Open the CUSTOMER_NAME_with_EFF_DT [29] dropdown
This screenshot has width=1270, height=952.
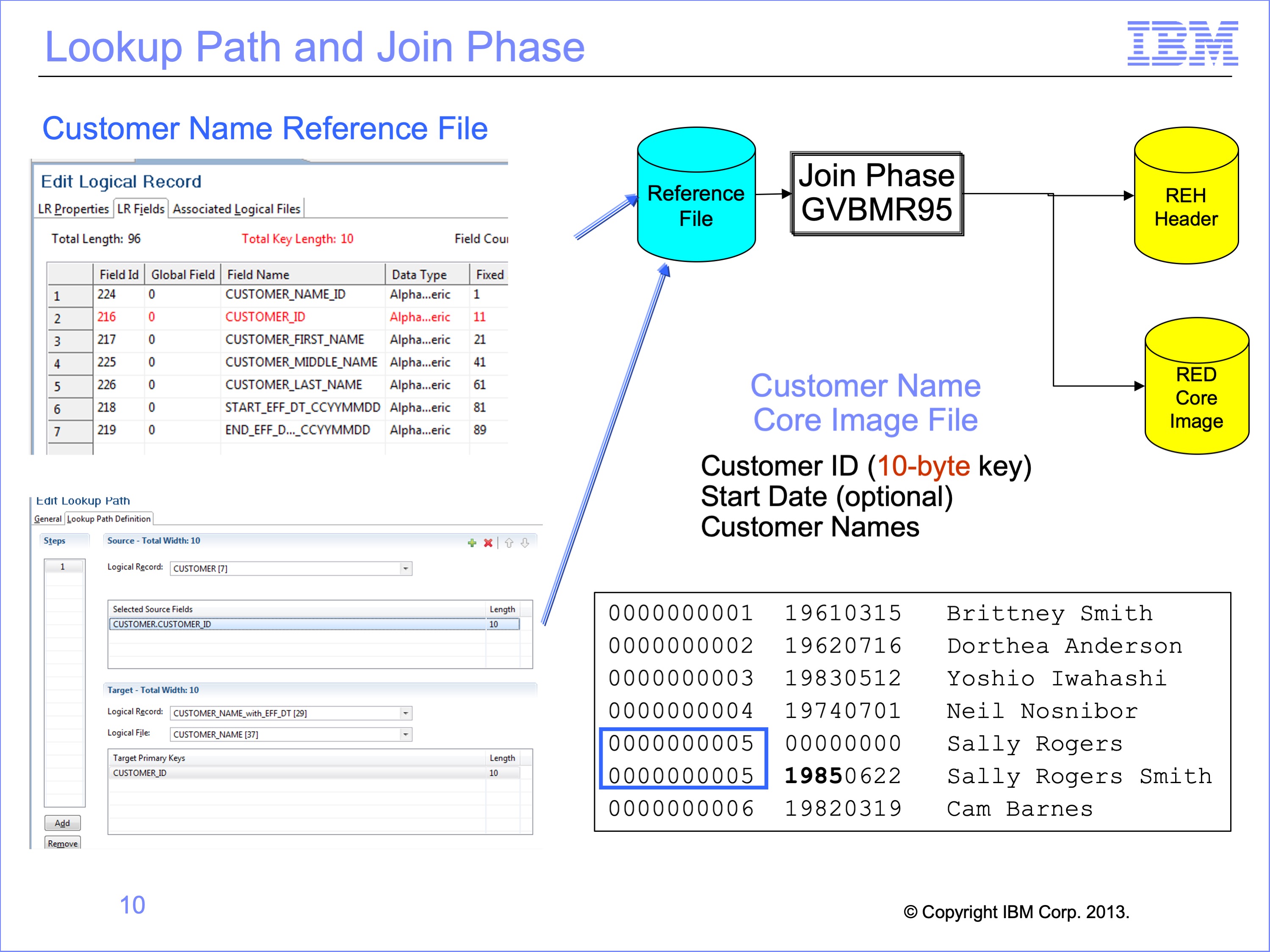pyautogui.click(x=405, y=713)
